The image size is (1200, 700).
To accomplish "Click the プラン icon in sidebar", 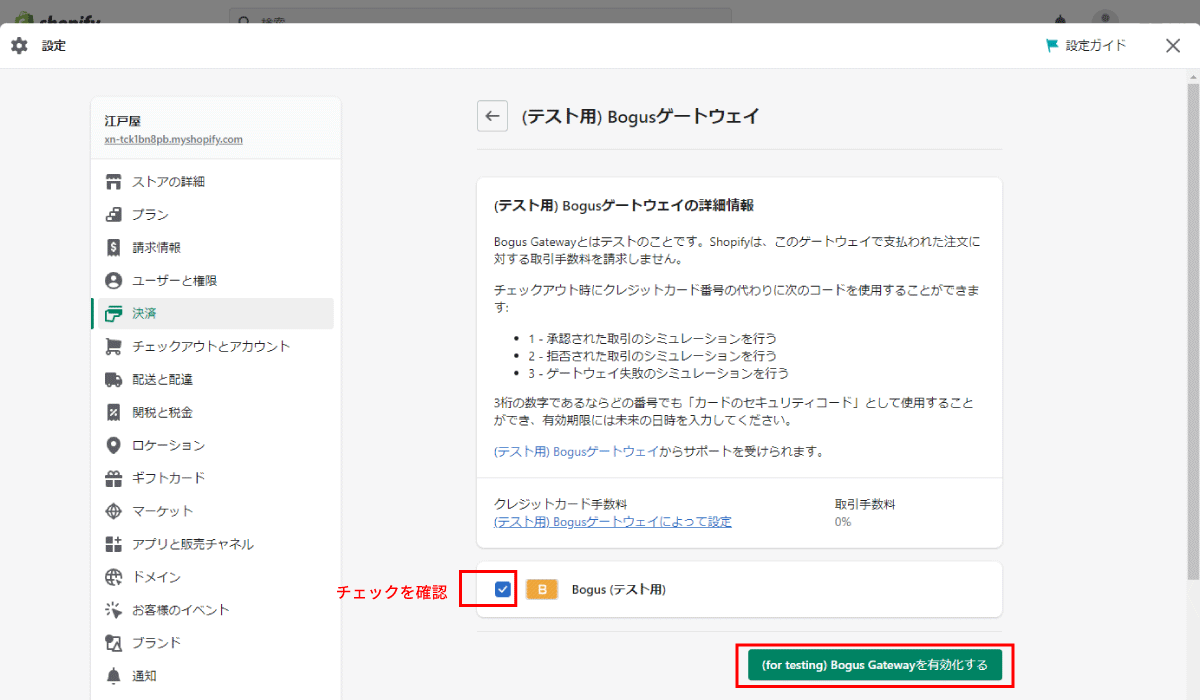I will click(x=114, y=215).
